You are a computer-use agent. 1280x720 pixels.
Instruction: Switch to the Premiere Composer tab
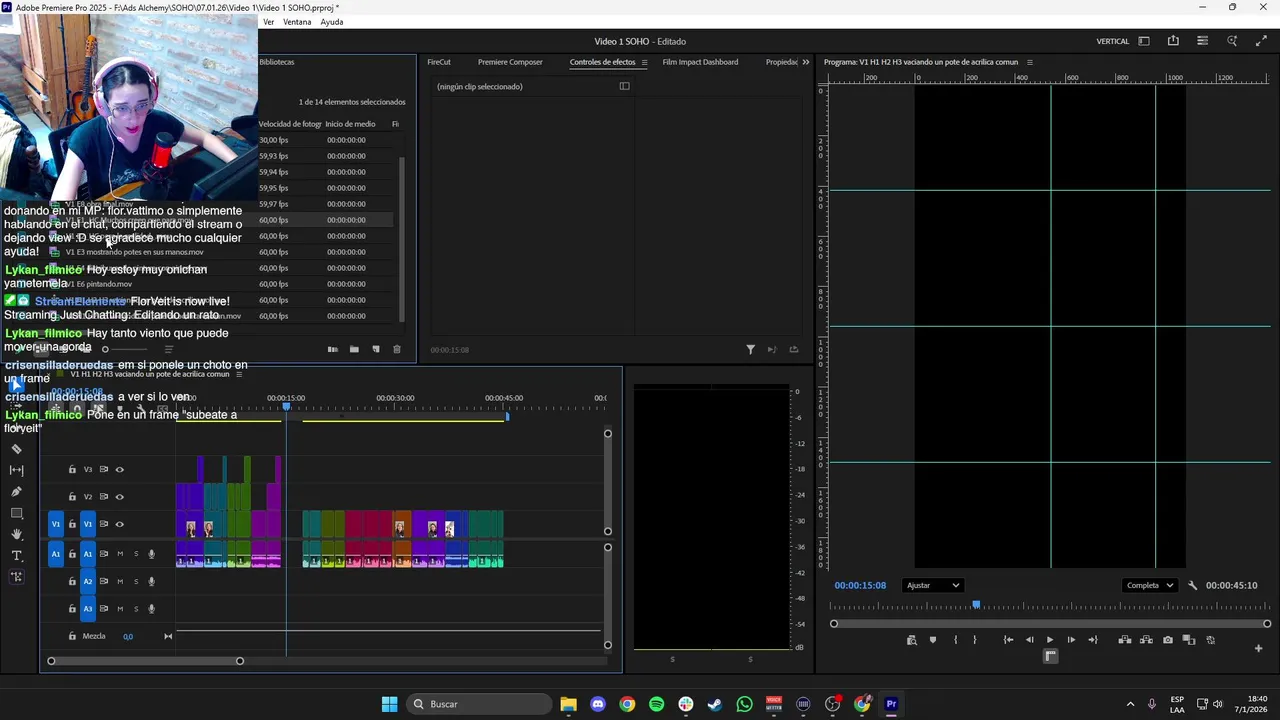[x=510, y=62]
